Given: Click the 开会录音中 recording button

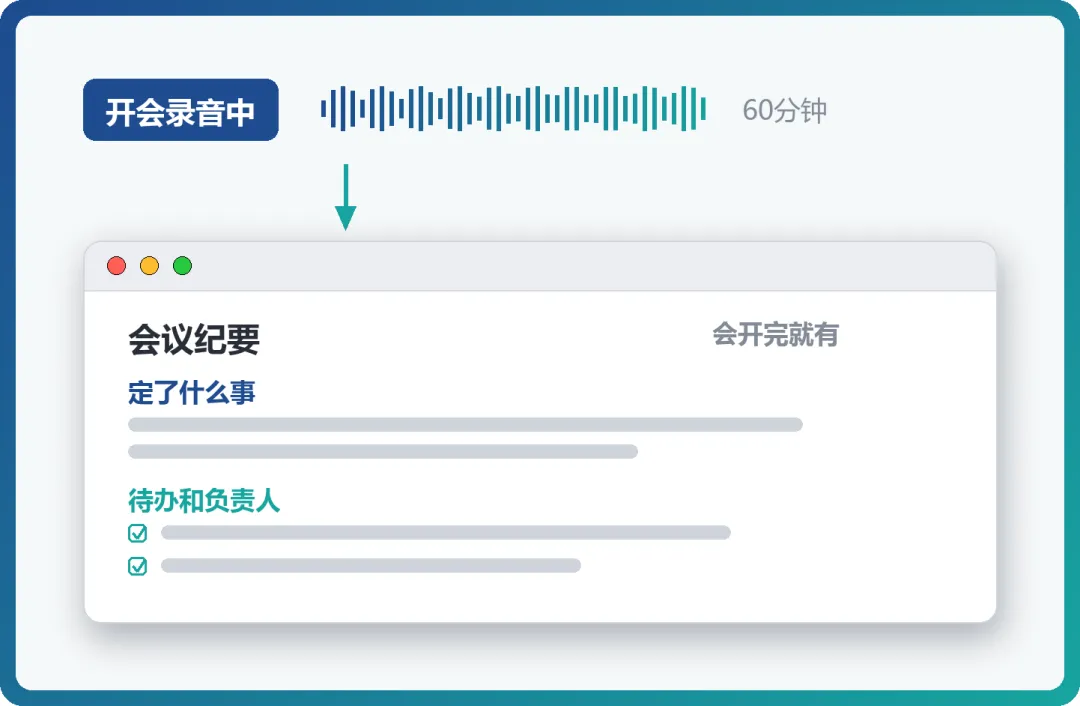Looking at the screenshot, I should (x=180, y=110).
